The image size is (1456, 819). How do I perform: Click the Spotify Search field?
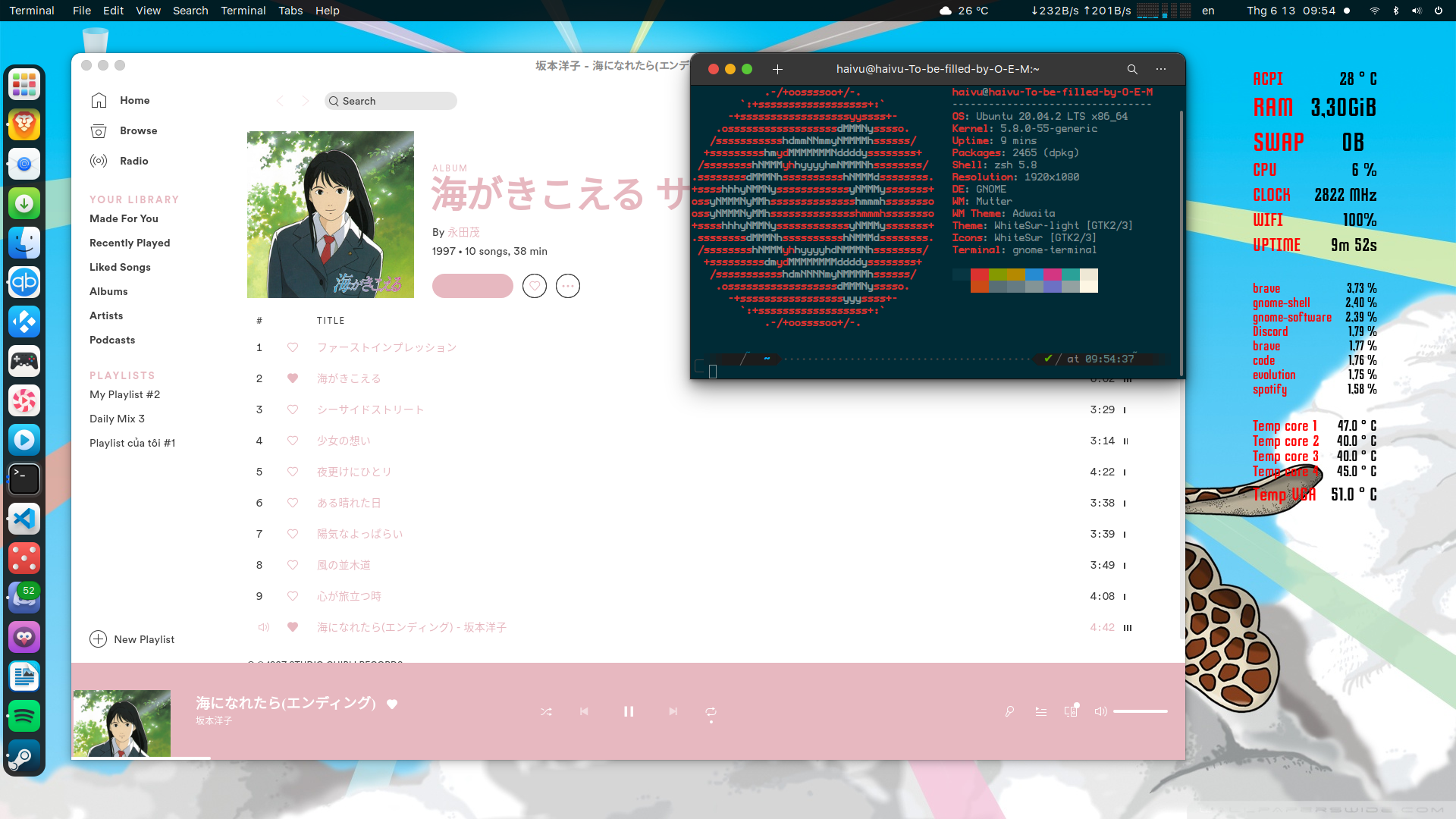pyautogui.click(x=391, y=101)
